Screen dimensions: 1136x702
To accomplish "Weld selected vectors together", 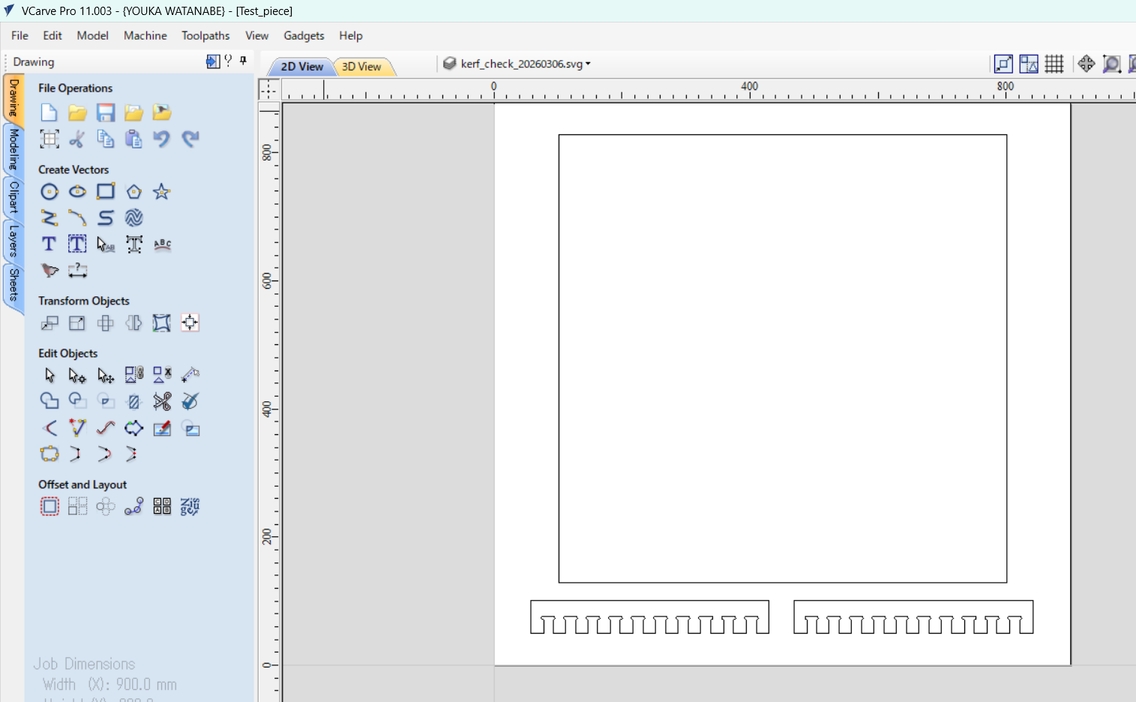I will coord(49,401).
